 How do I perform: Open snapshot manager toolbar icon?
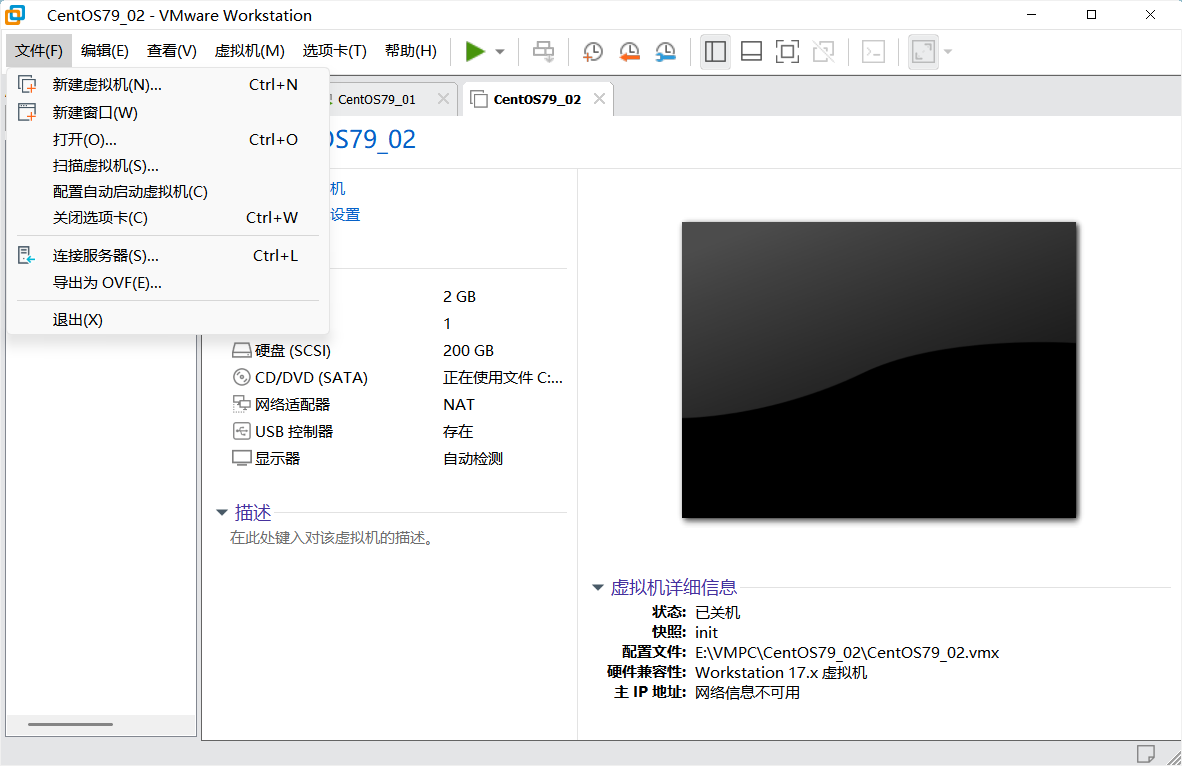click(x=666, y=51)
